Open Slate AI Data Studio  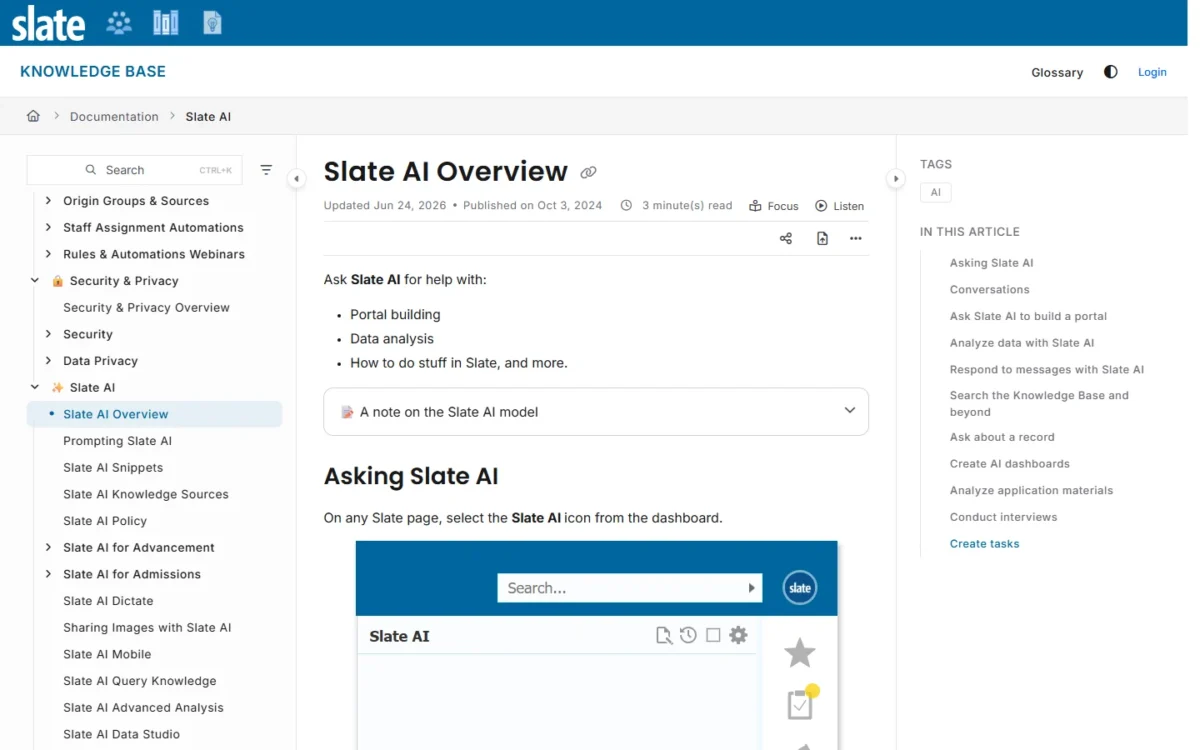point(121,734)
